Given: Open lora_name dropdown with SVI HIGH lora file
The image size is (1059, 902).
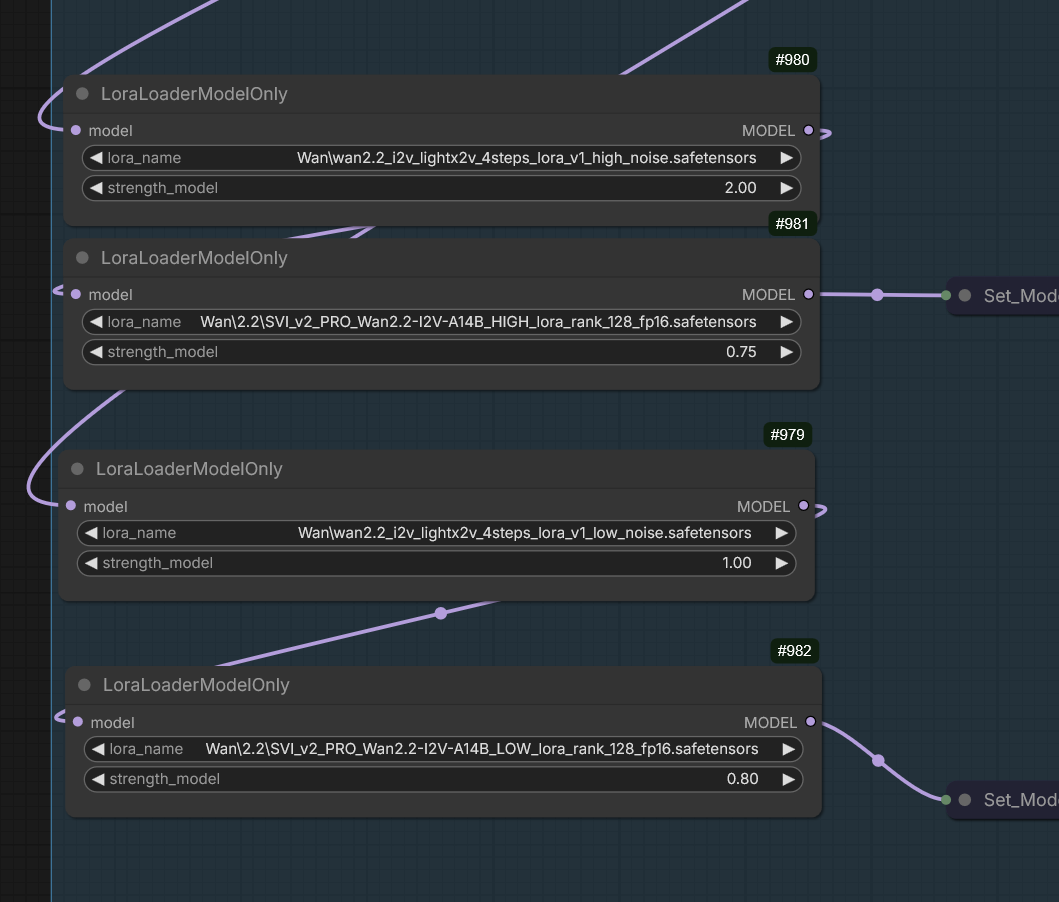Looking at the screenshot, I should (440, 322).
